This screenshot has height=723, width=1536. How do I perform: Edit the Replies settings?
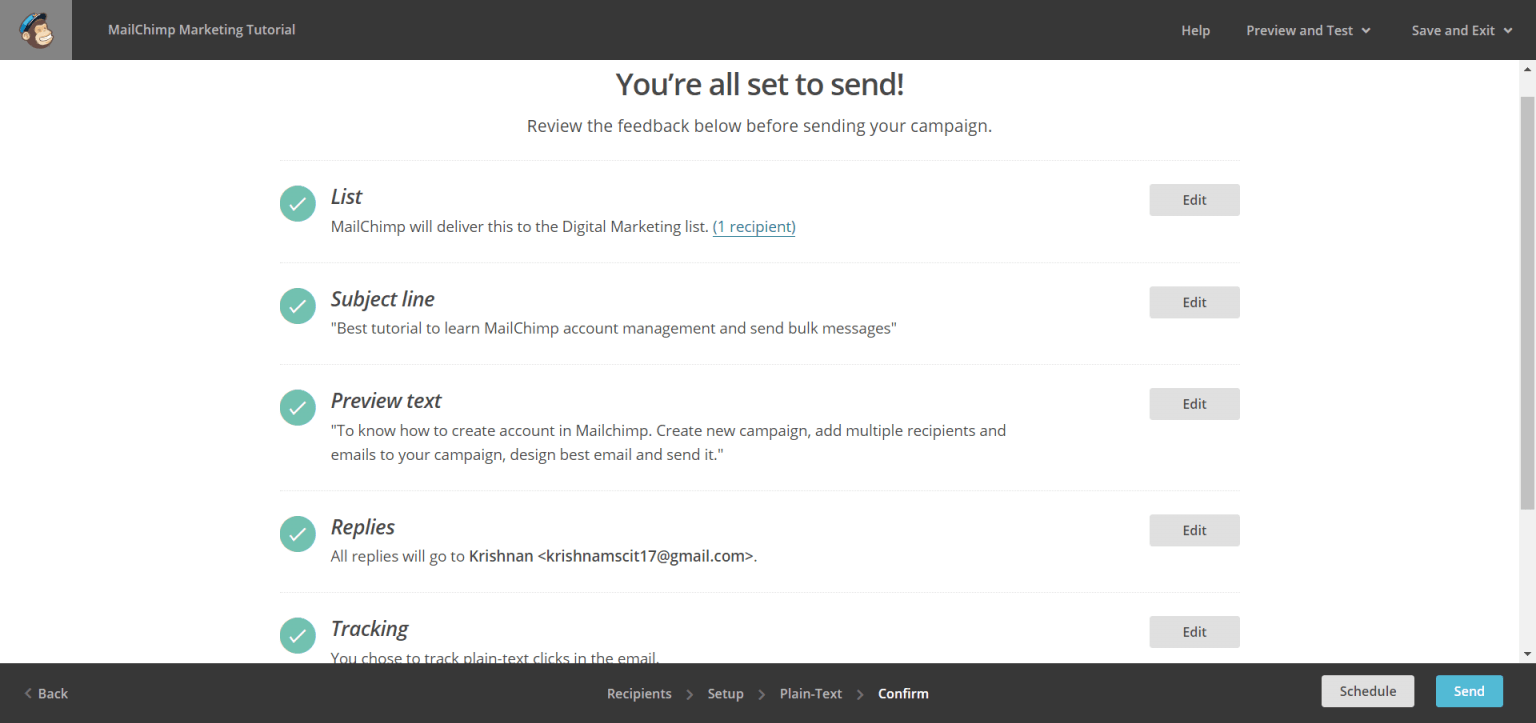(1194, 530)
